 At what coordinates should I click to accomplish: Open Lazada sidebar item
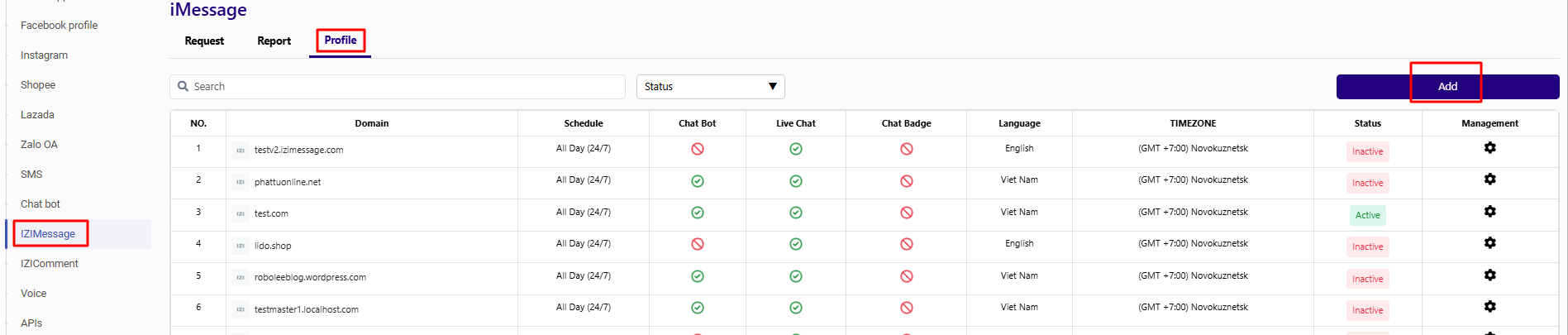pos(37,115)
